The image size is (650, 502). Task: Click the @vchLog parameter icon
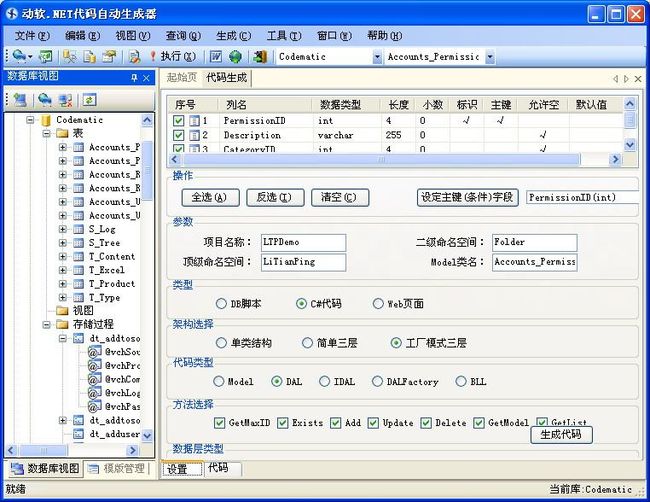[95, 393]
